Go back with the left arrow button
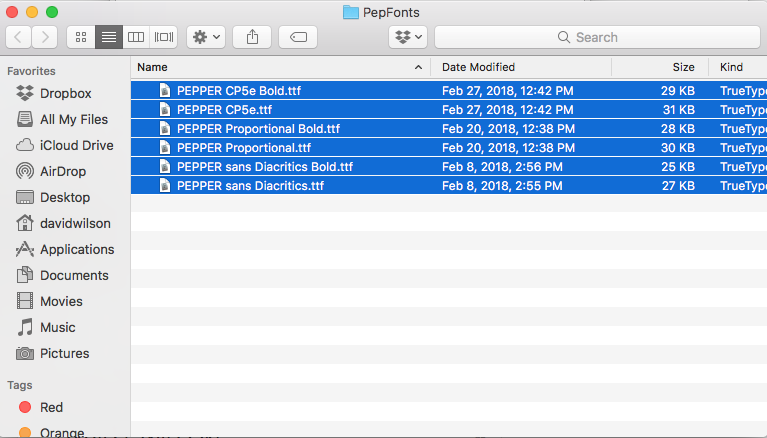Viewport: 767px width, 438px height. coord(19,37)
